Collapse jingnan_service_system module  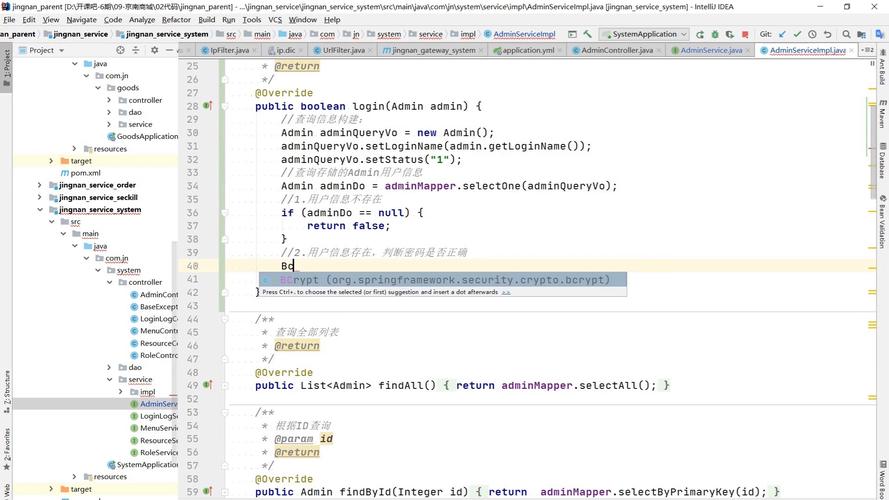coord(40,209)
